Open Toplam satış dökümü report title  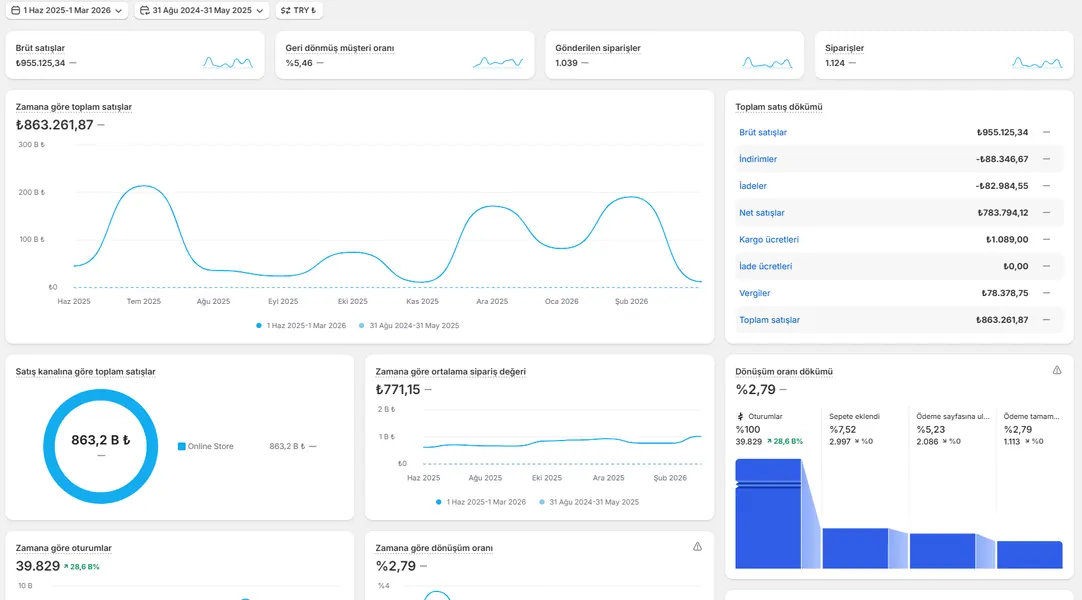778,107
